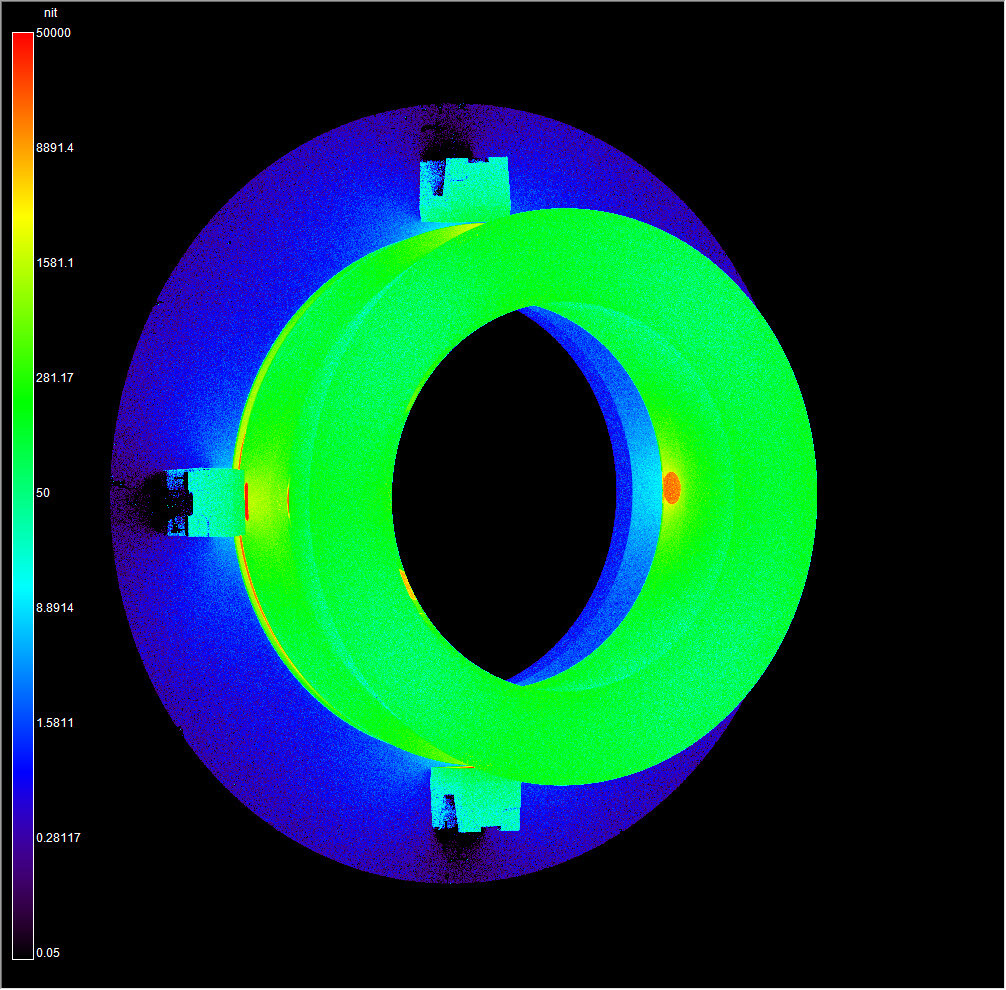
Task: Select the 50000 maximum scale value
Action: [x=53, y=33]
